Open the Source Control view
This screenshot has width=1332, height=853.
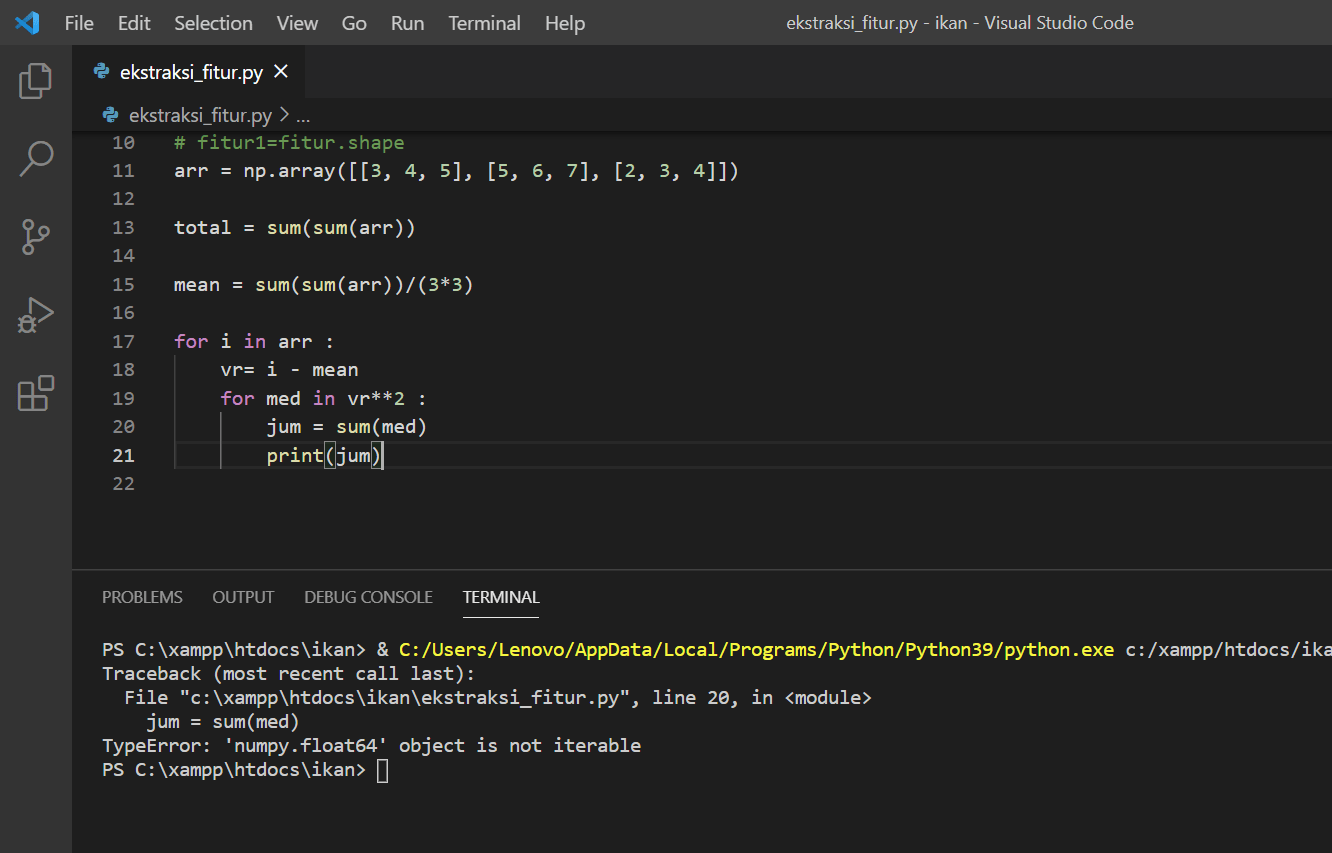coord(35,237)
